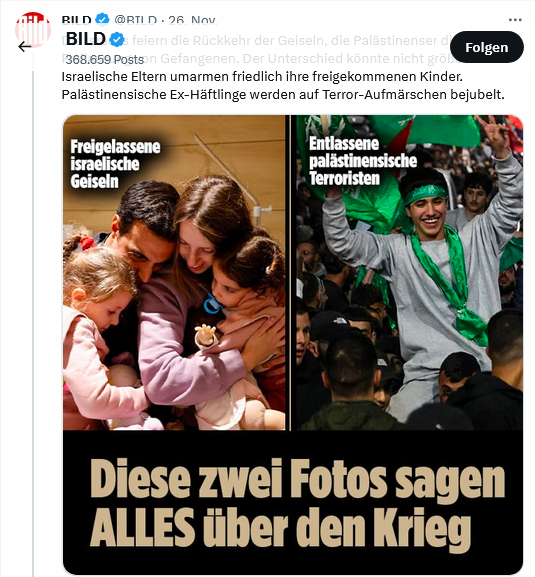Open the 26. Nov. timestamp link

[x=192, y=20]
